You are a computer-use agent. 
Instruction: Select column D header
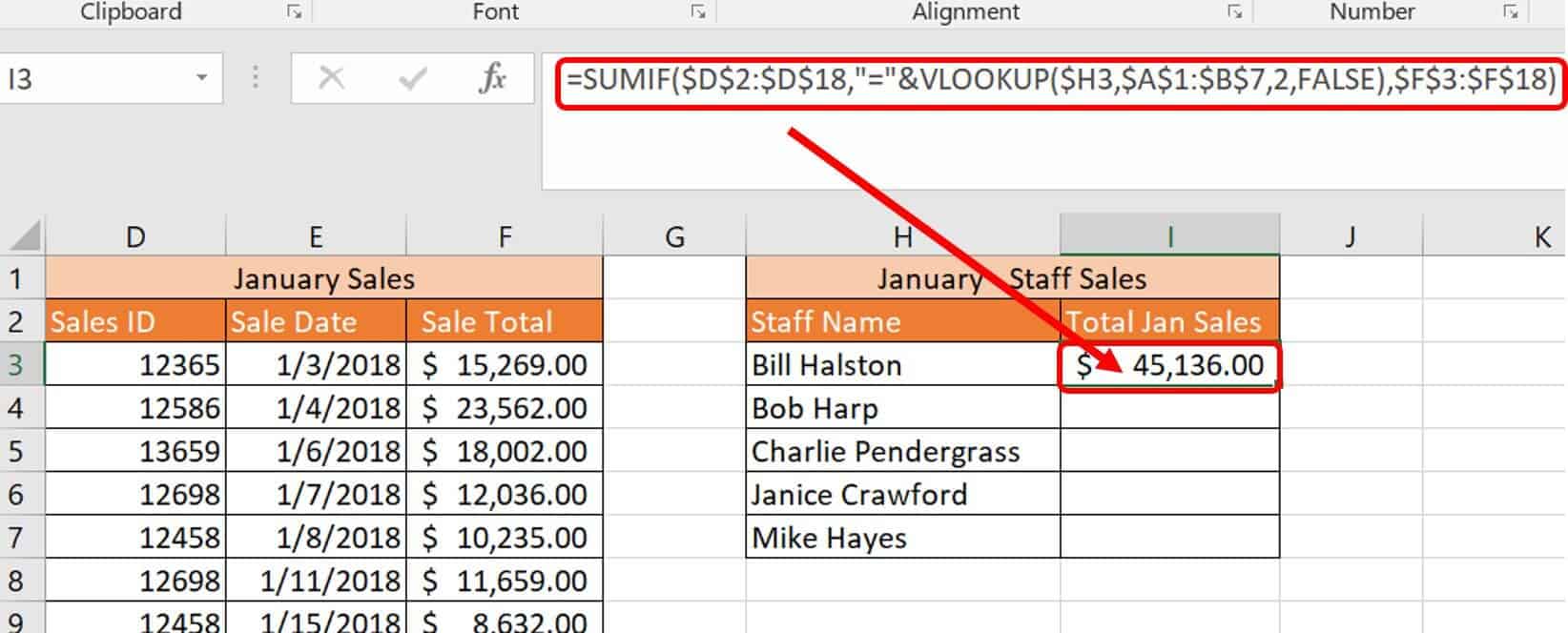click(x=135, y=236)
